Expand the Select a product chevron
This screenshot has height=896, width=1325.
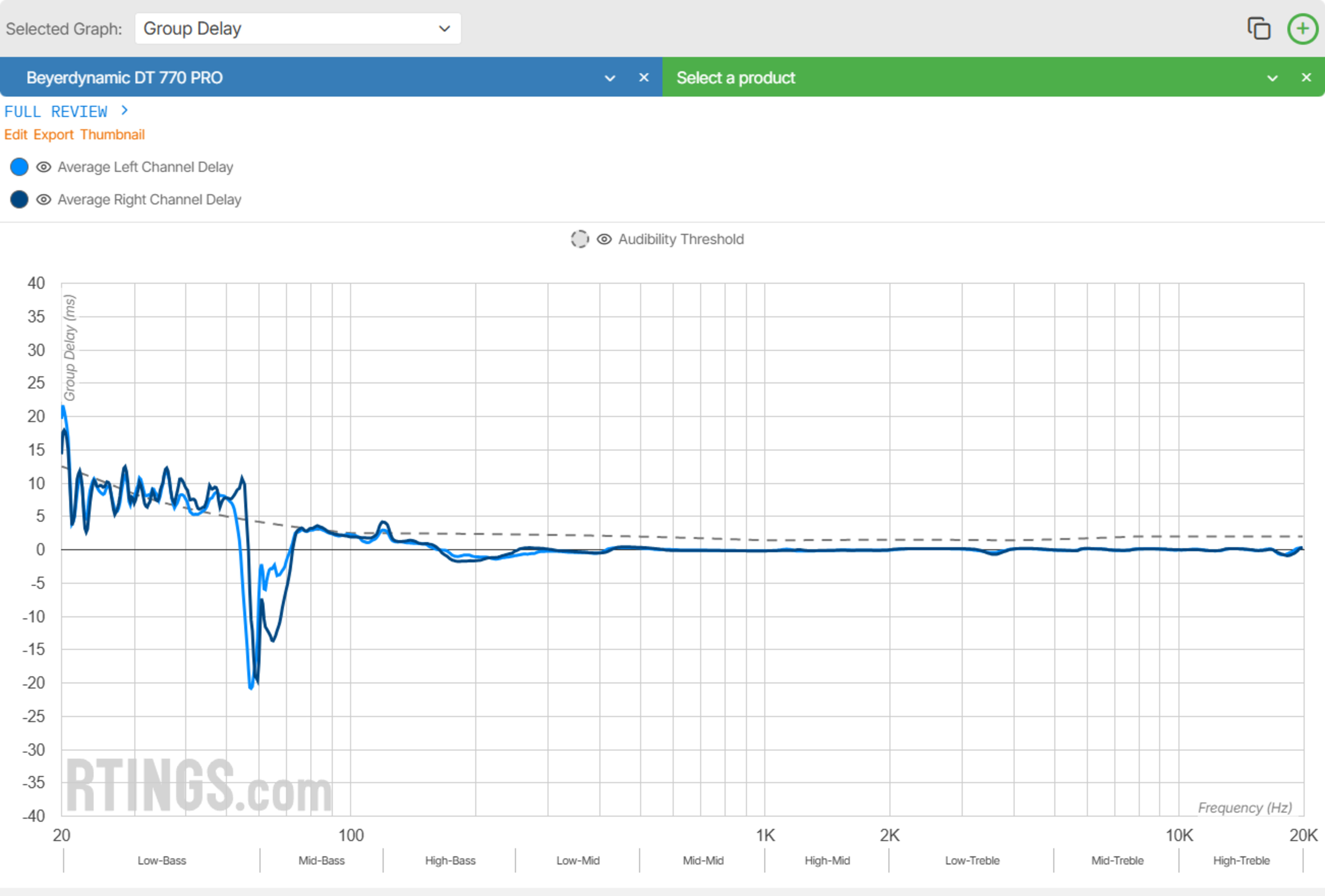point(1272,78)
